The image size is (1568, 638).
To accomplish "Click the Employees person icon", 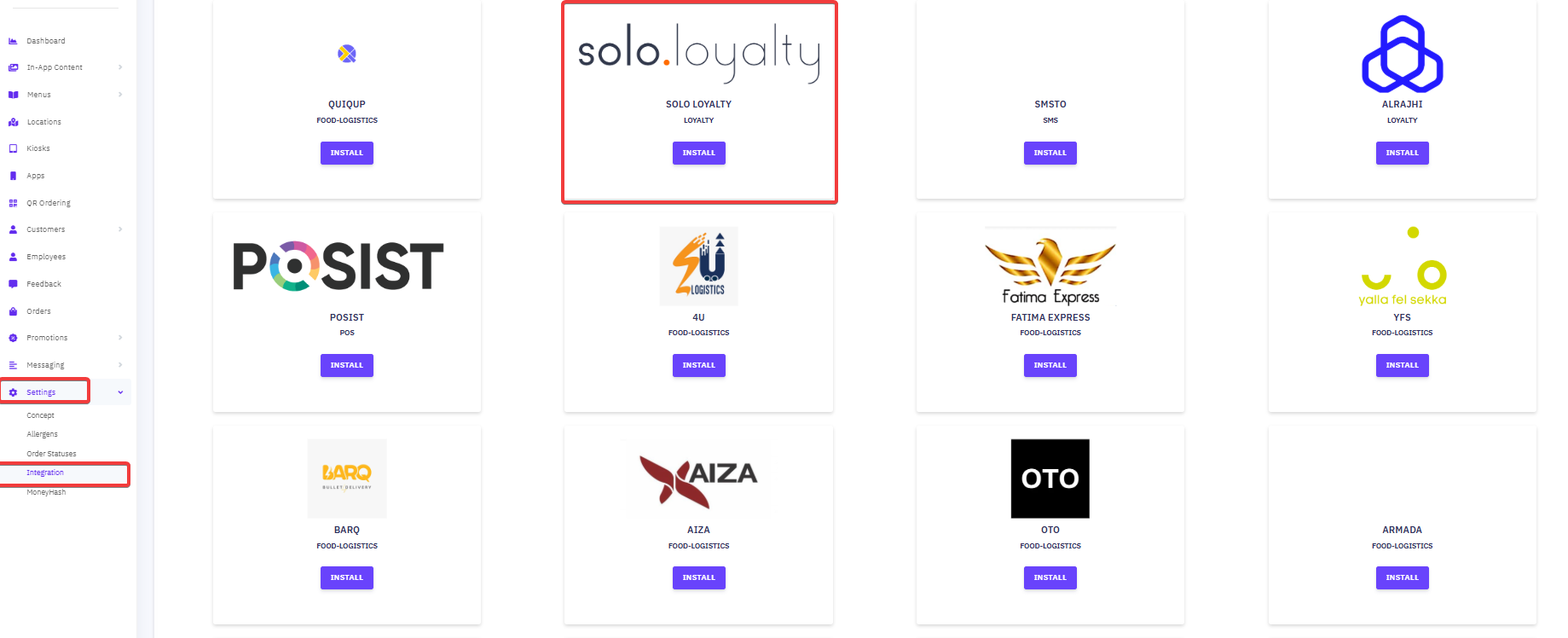I will coord(13,257).
